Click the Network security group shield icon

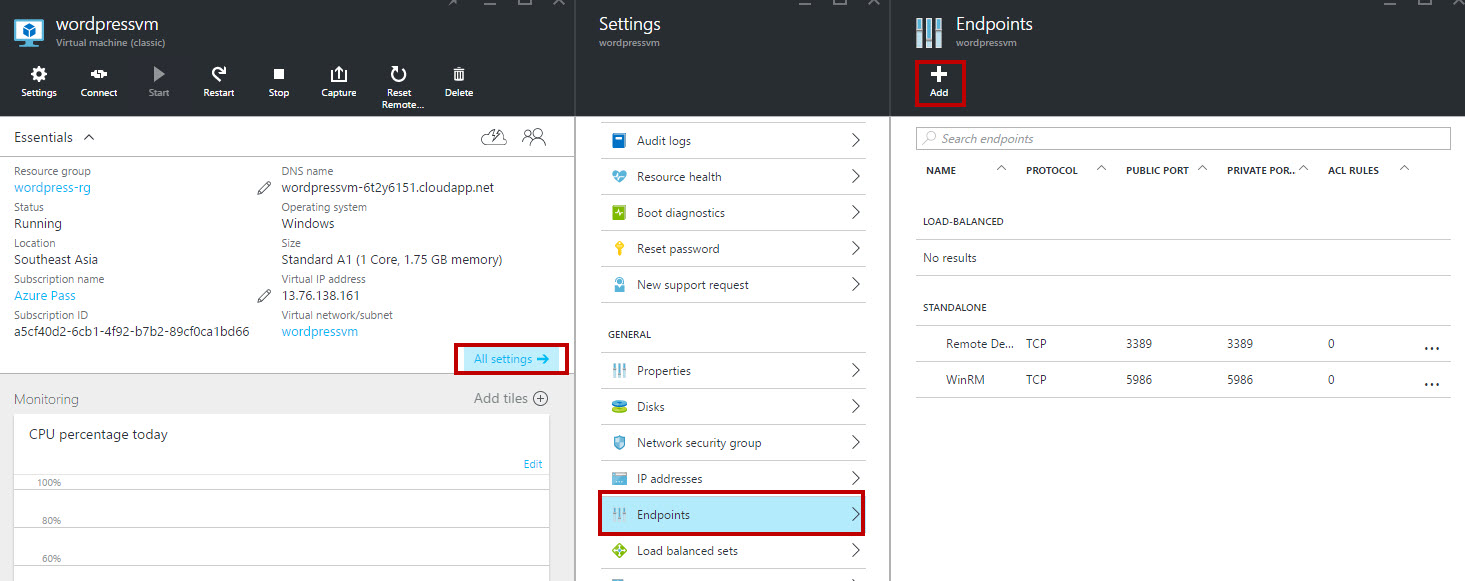point(619,443)
